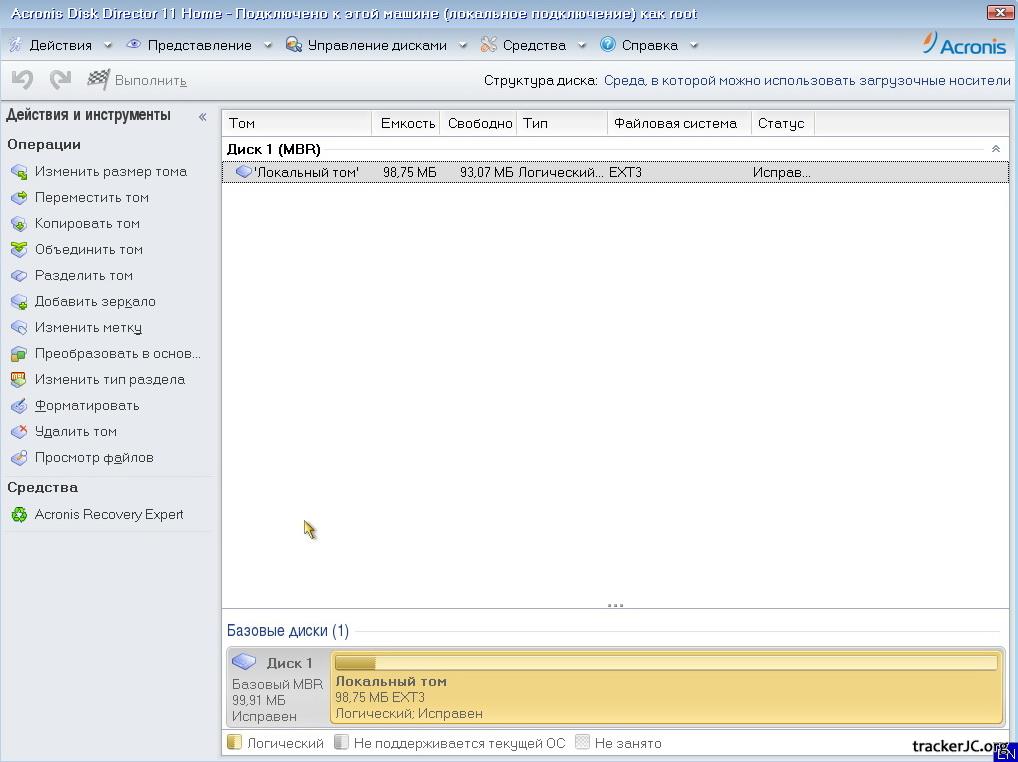
Task: Collapse the Действия и инструменты side panel
Action: click(x=202, y=117)
